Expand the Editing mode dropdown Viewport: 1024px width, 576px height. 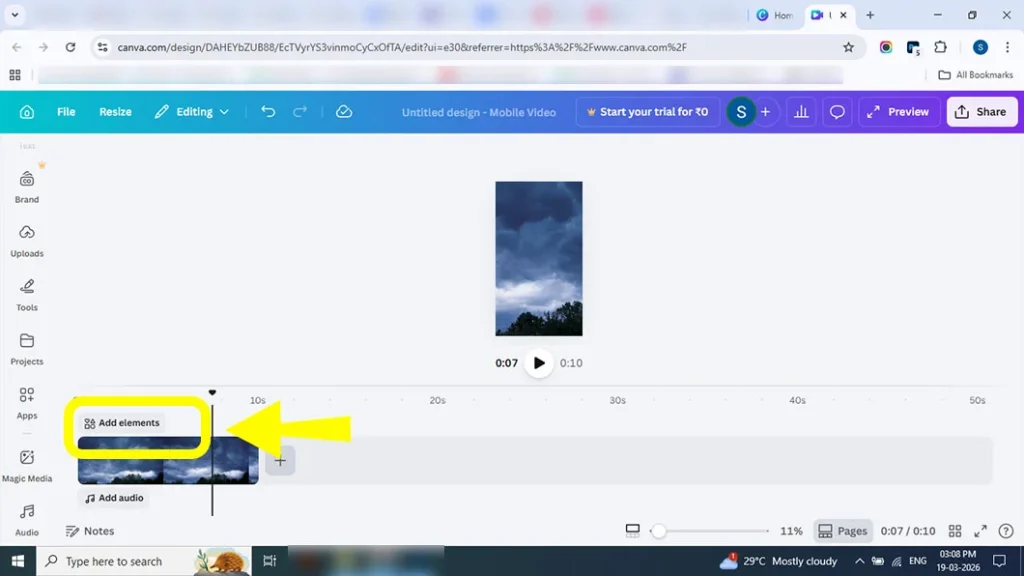click(192, 112)
